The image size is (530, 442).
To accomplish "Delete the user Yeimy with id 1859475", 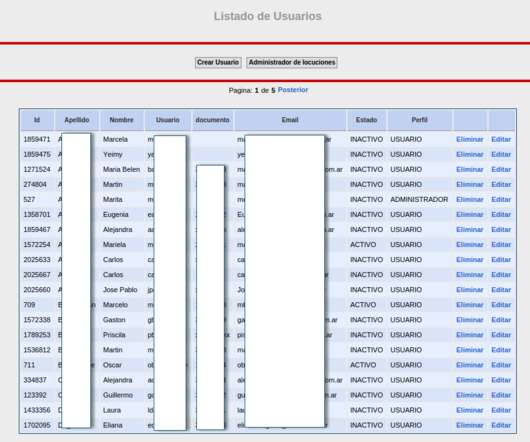I will [469, 154].
